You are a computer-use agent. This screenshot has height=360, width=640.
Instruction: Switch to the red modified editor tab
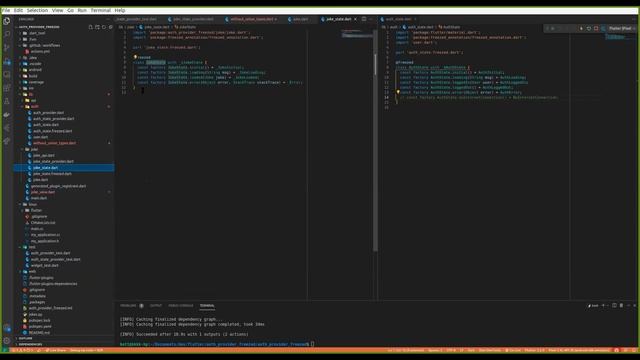click(x=251, y=19)
